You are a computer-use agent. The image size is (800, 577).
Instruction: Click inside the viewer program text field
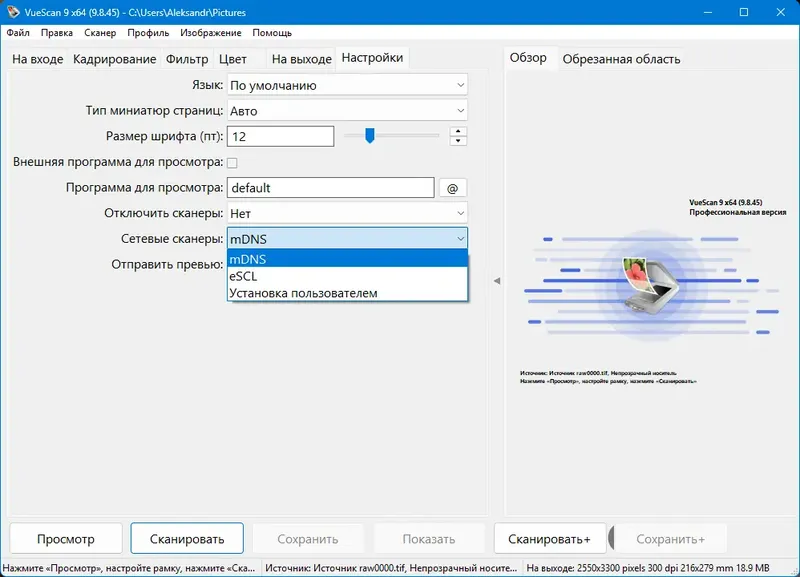[330, 187]
